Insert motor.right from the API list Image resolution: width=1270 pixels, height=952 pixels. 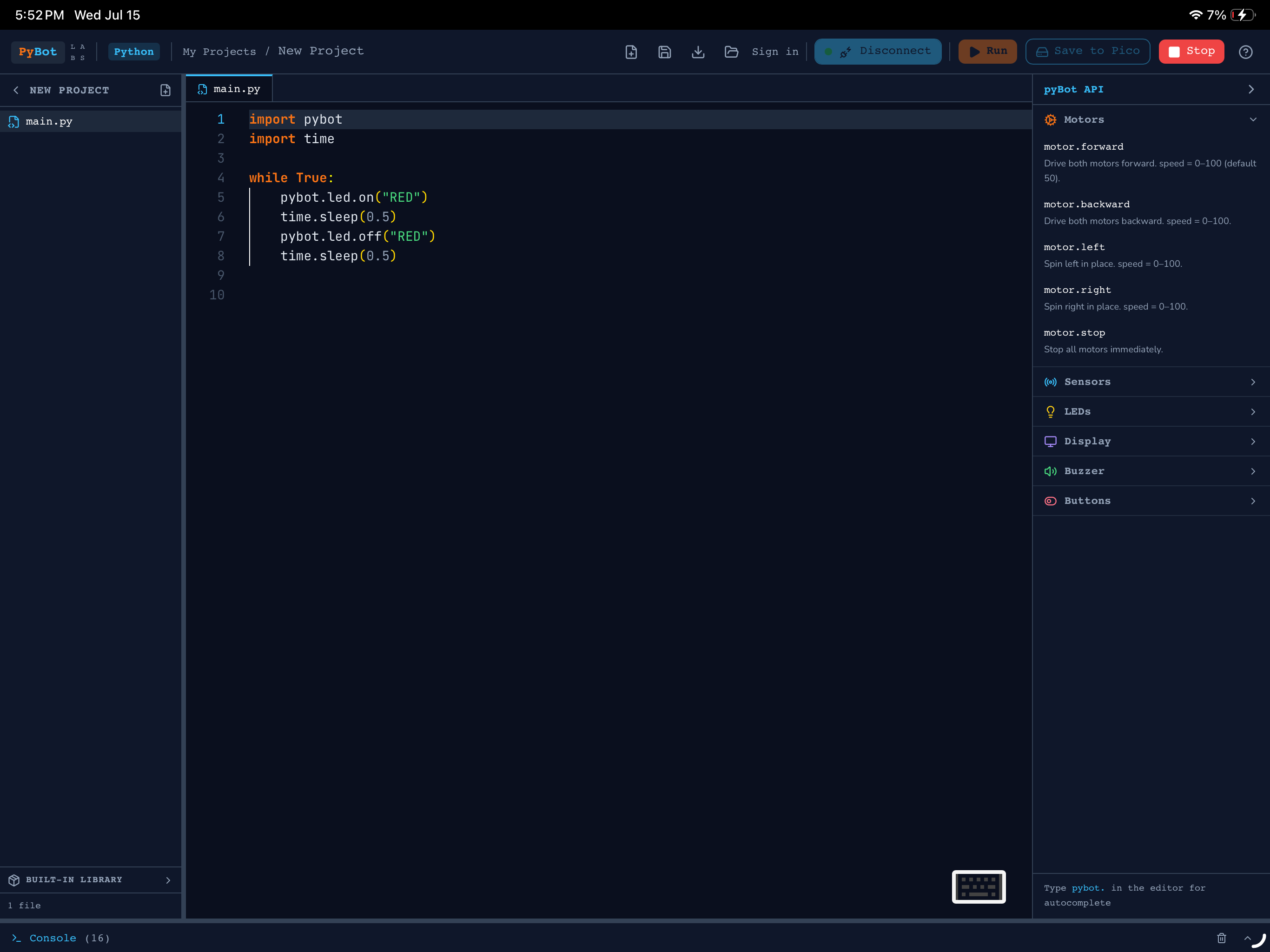pos(1077,290)
